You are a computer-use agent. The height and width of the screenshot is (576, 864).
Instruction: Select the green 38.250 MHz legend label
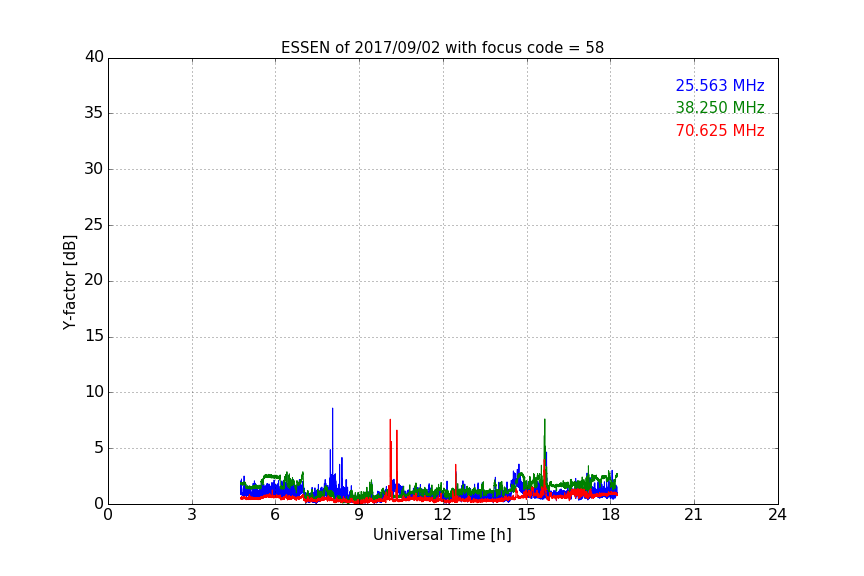click(720, 107)
